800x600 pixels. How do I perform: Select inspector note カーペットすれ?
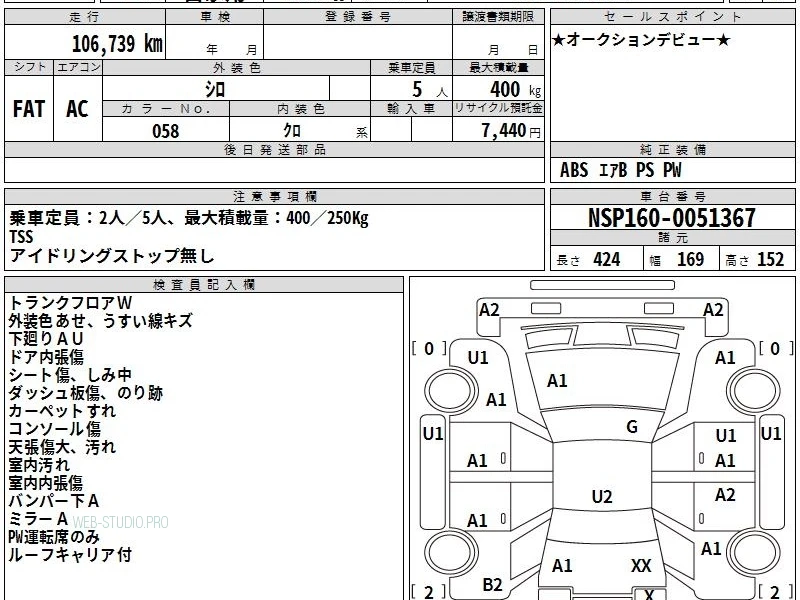[62, 411]
